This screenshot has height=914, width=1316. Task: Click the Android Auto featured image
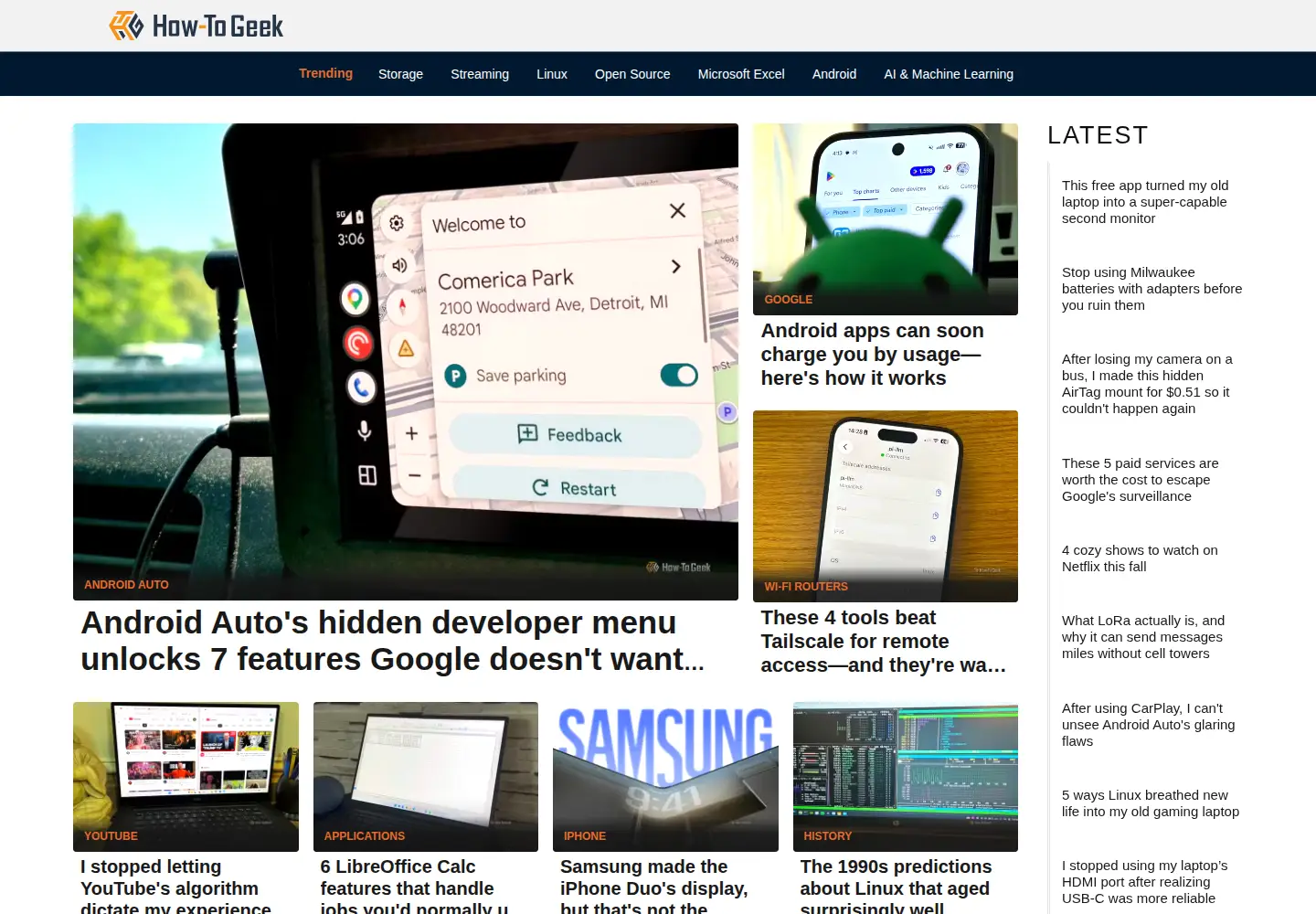[x=406, y=361]
